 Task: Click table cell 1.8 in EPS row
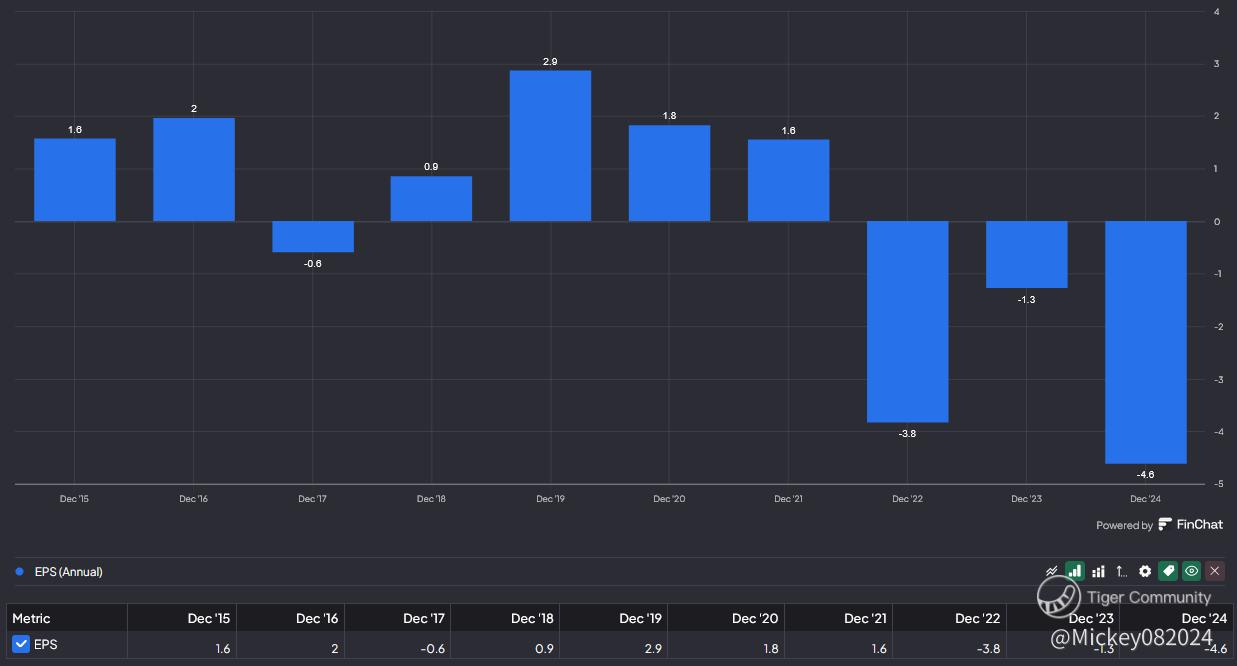tap(725, 647)
